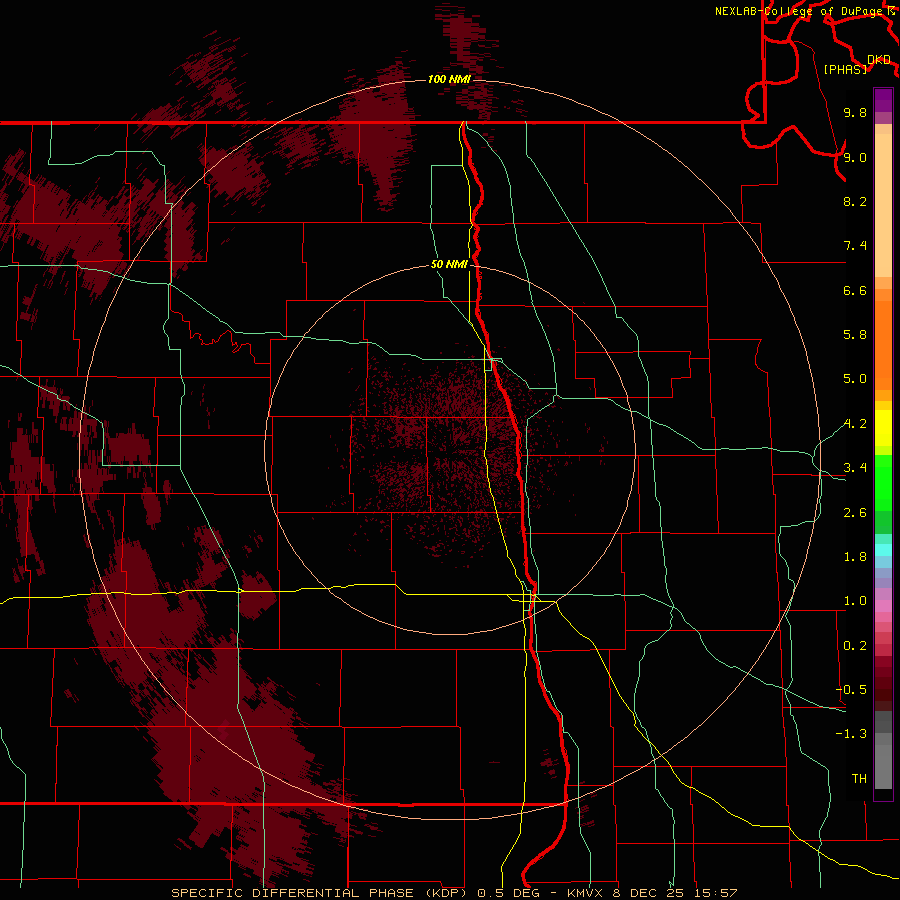The width and height of the screenshot is (900, 900).
Task: Select the NEXLAB-College of DuPage credit text
Action: (x=800, y=11)
